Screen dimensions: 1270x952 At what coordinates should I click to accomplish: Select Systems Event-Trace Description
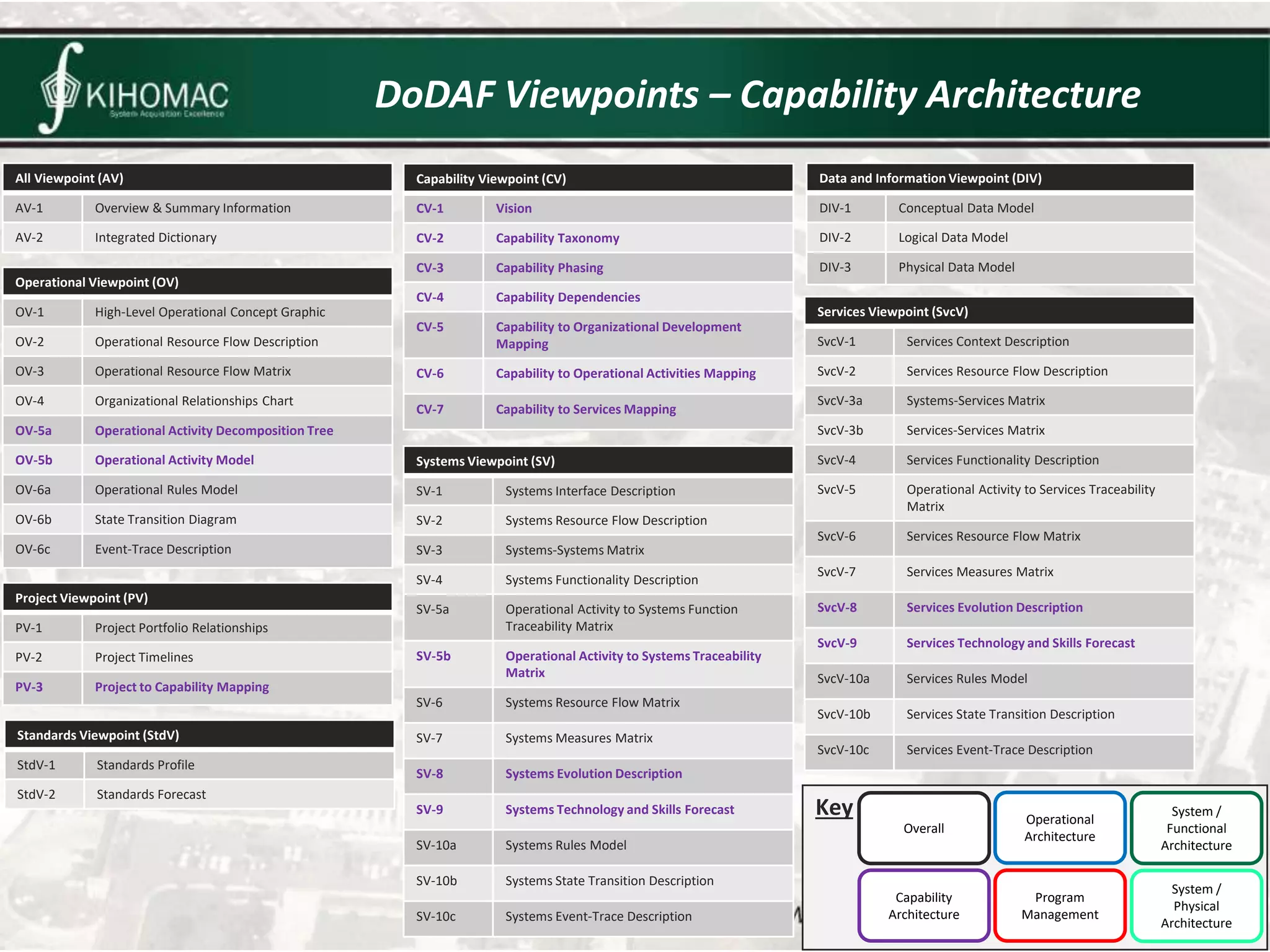(598, 916)
